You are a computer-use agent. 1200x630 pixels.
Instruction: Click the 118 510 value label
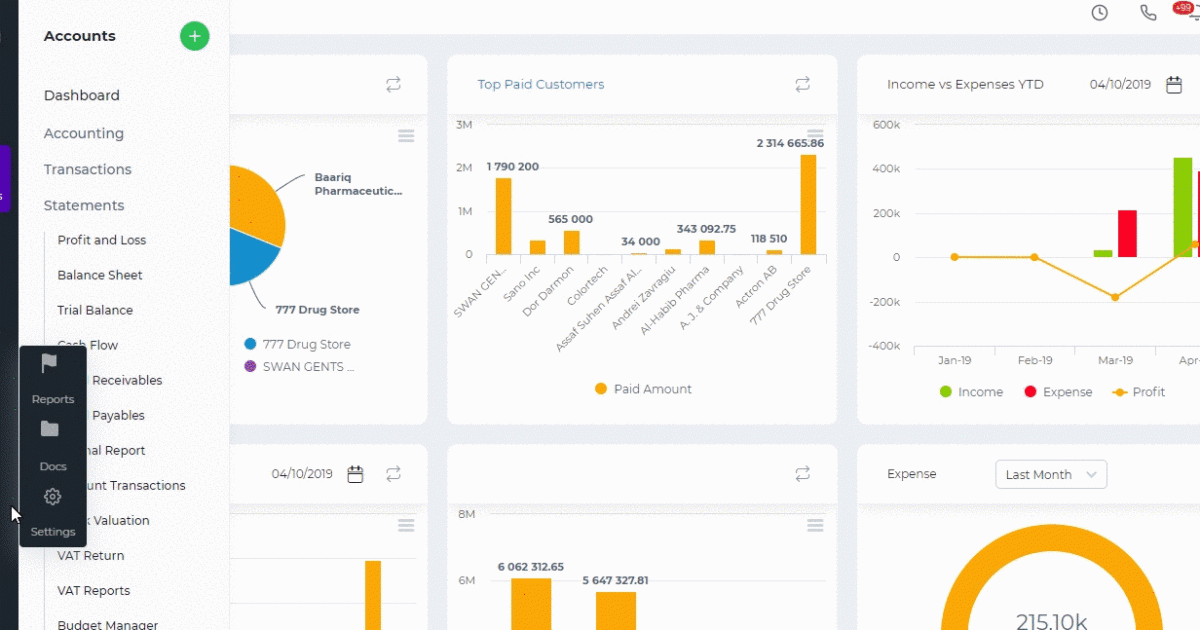click(x=769, y=239)
